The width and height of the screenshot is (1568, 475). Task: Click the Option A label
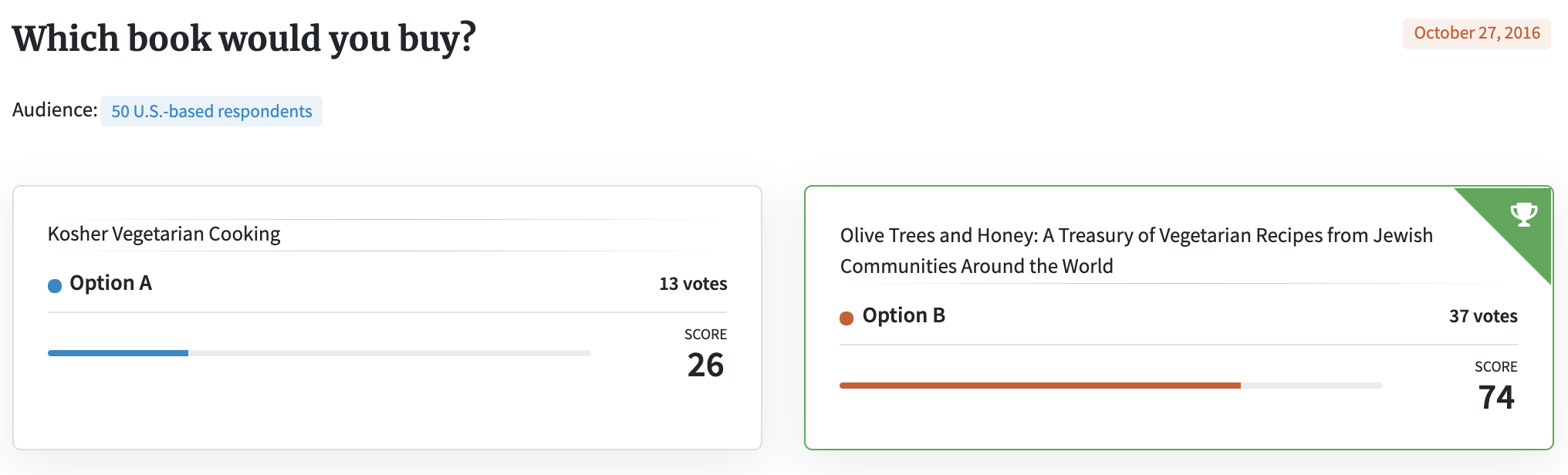pos(110,283)
